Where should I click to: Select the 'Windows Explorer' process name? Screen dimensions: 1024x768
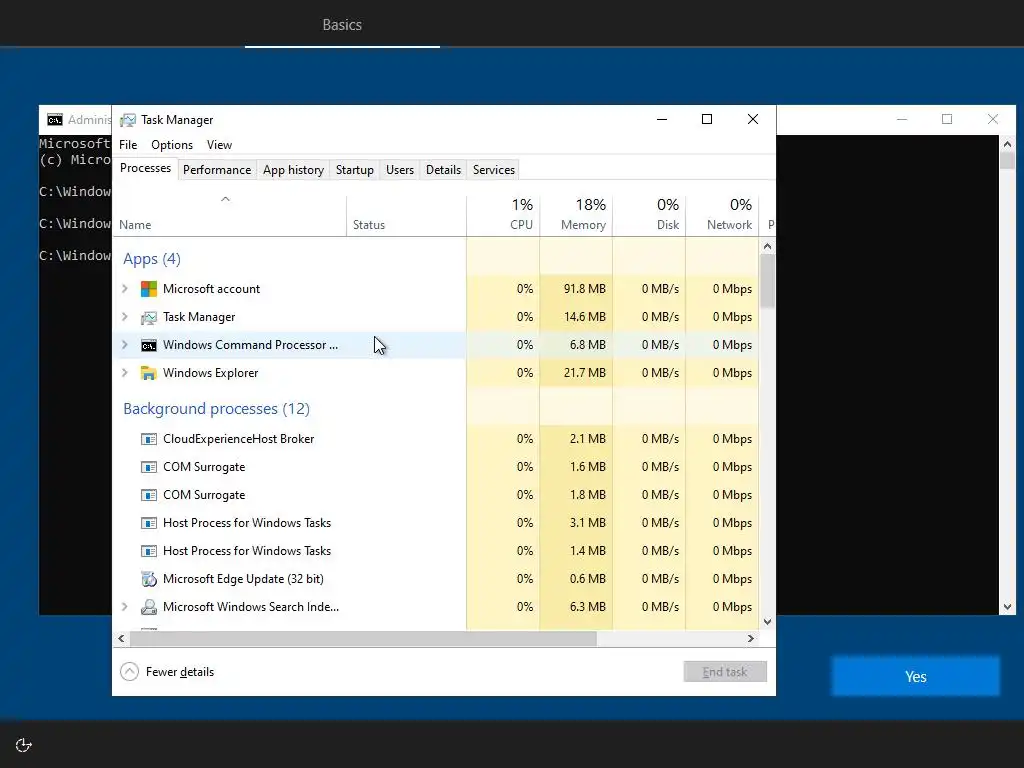pyautogui.click(x=210, y=373)
